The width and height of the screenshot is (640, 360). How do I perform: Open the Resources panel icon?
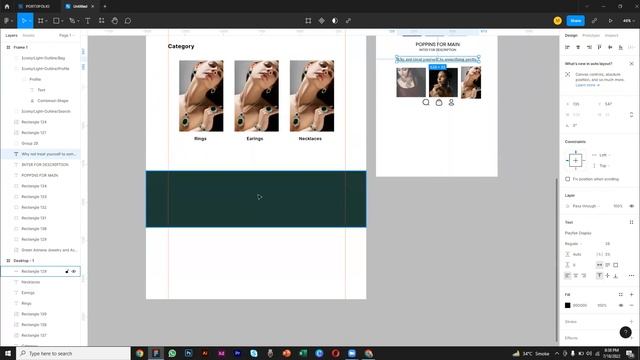tap(101, 20)
